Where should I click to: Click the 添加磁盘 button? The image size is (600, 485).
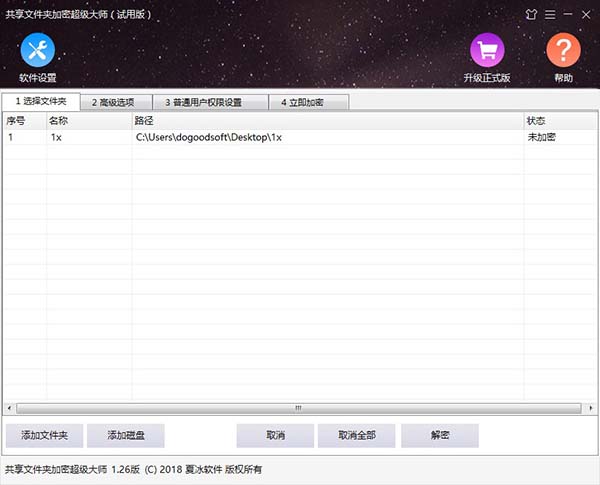(x=125, y=435)
